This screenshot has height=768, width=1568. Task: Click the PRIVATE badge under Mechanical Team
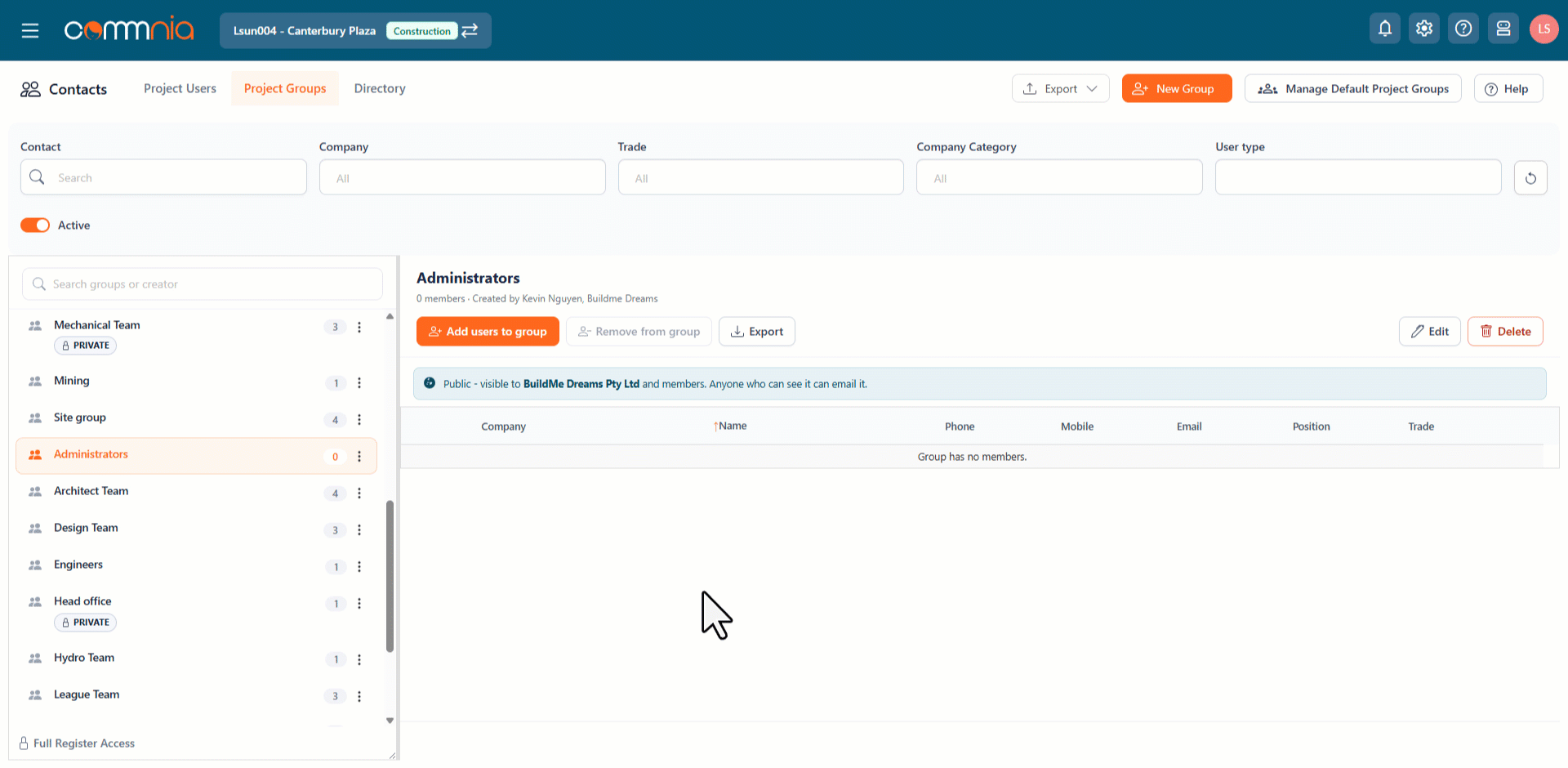[x=85, y=346]
